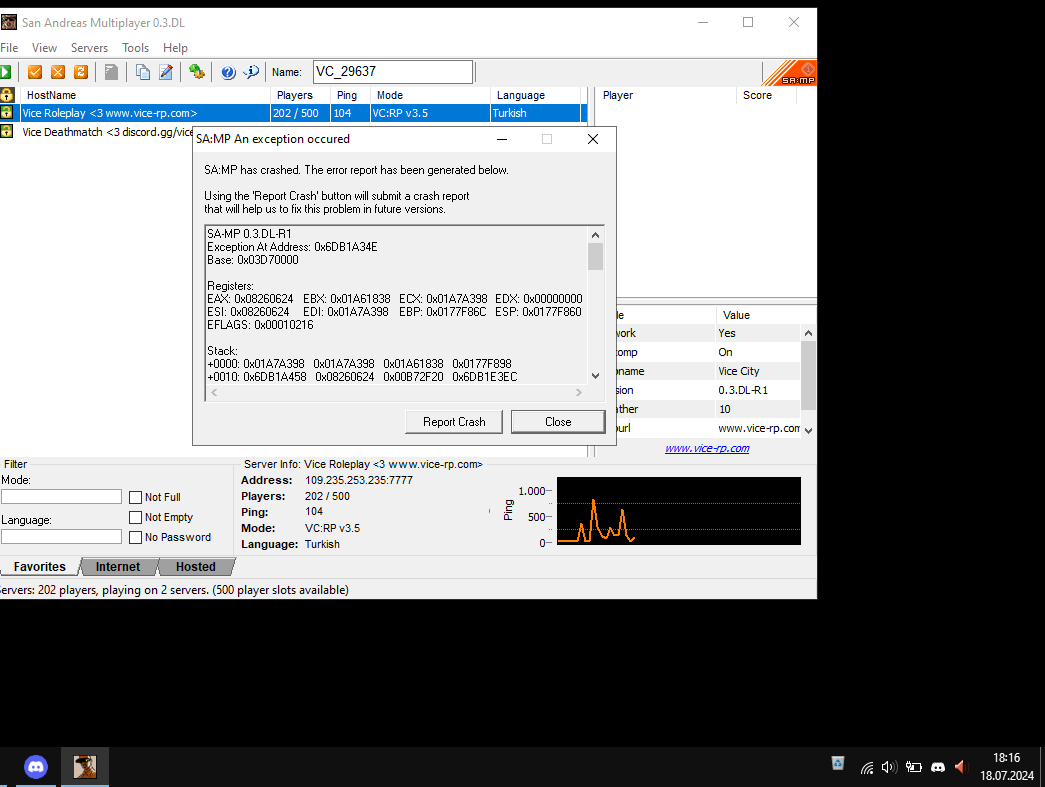Image resolution: width=1045 pixels, height=787 pixels.
Task: Click the lock icon on the Vice Deathmatch row
Action: (7, 131)
